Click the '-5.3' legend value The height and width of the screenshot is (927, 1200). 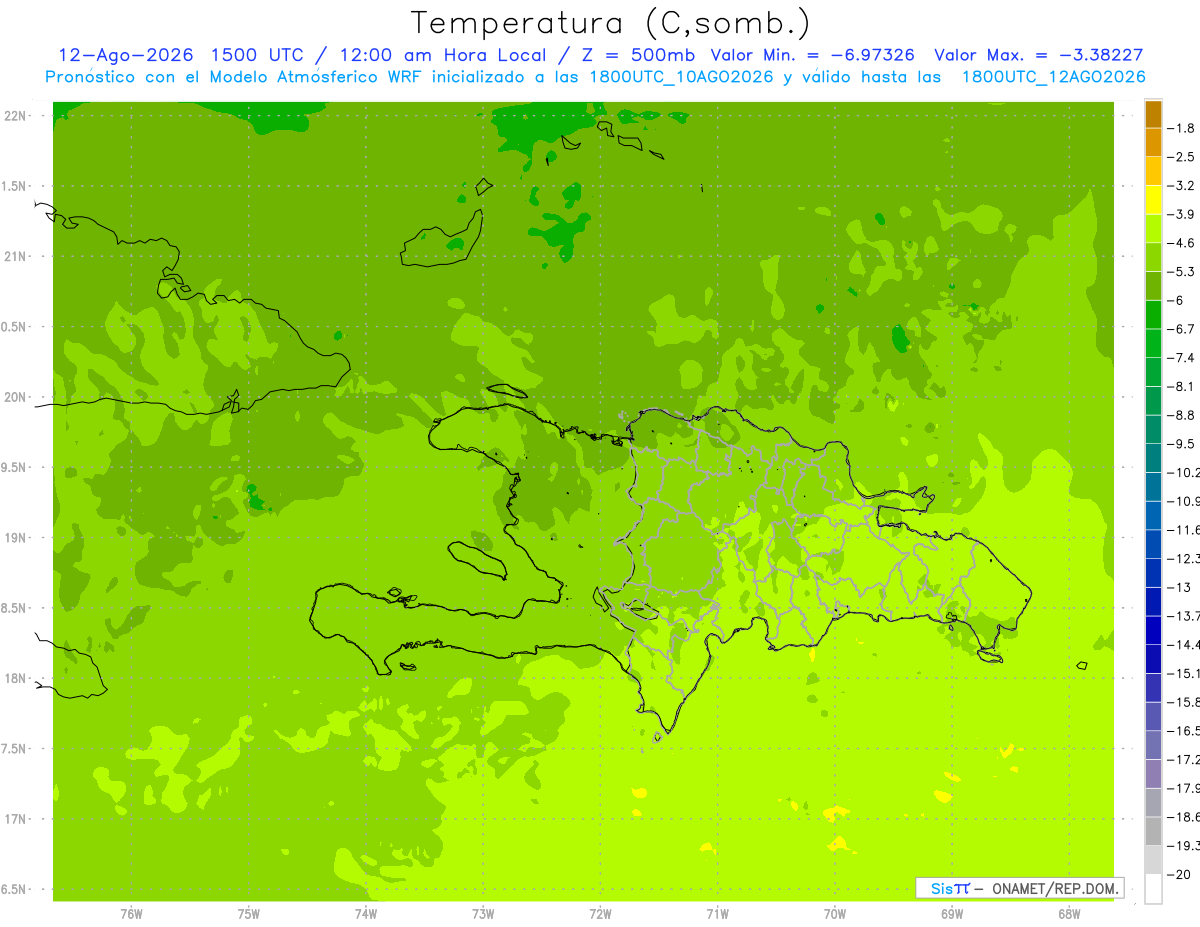1183,271
